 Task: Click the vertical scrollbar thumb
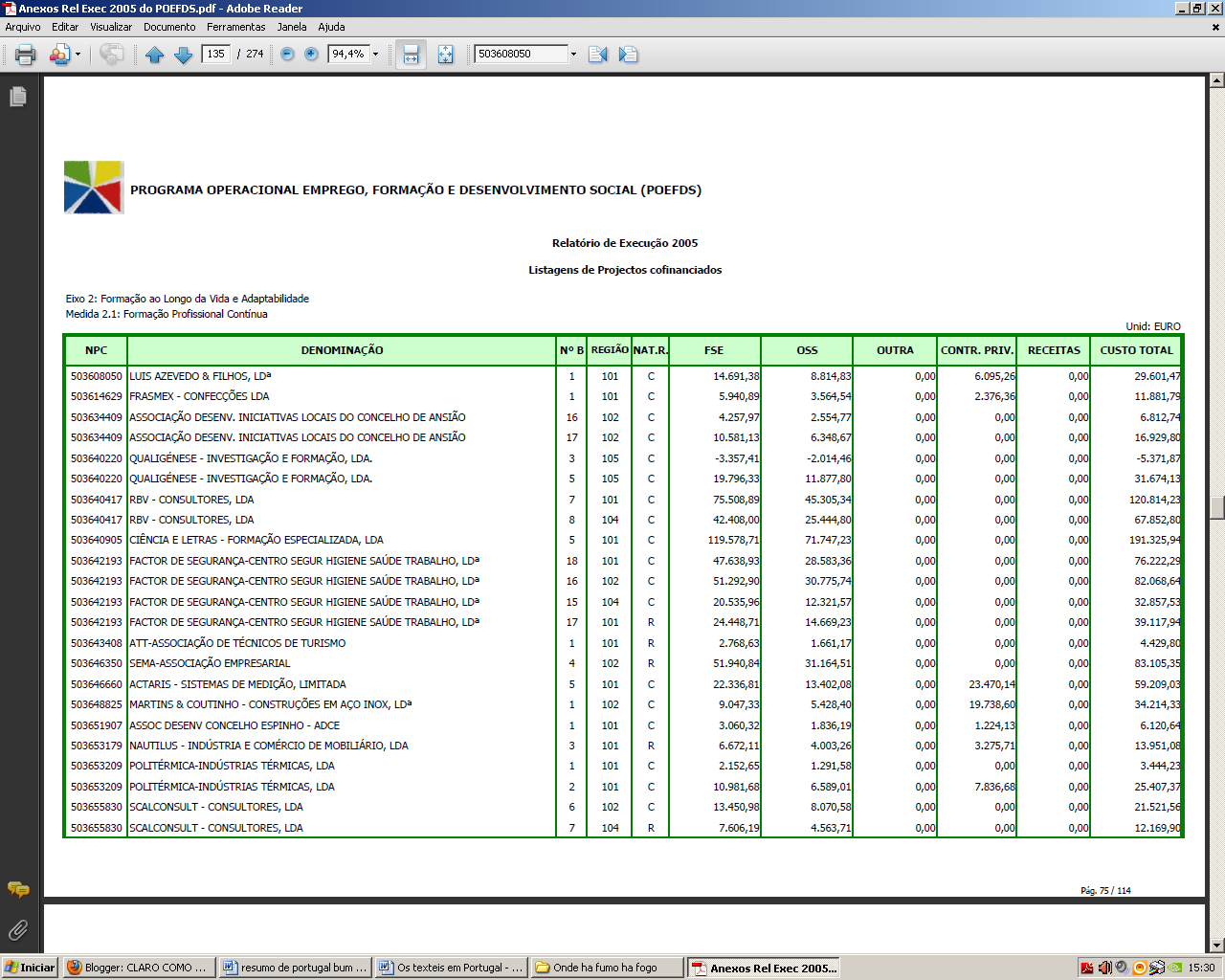(1216, 507)
